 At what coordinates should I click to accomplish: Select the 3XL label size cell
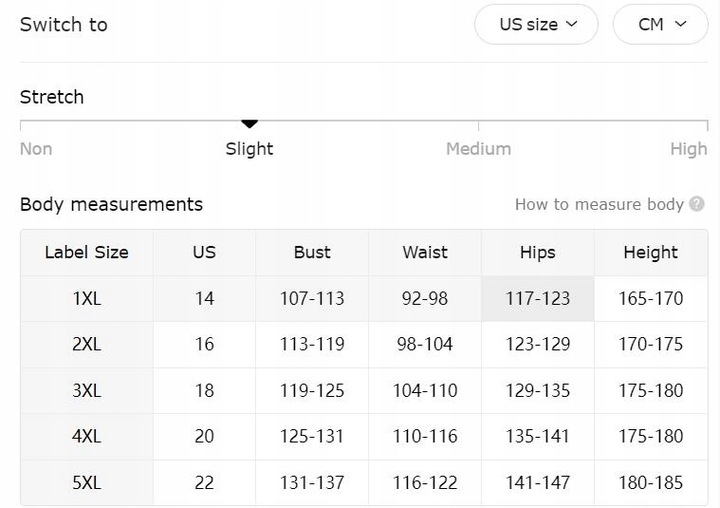(x=87, y=390)
